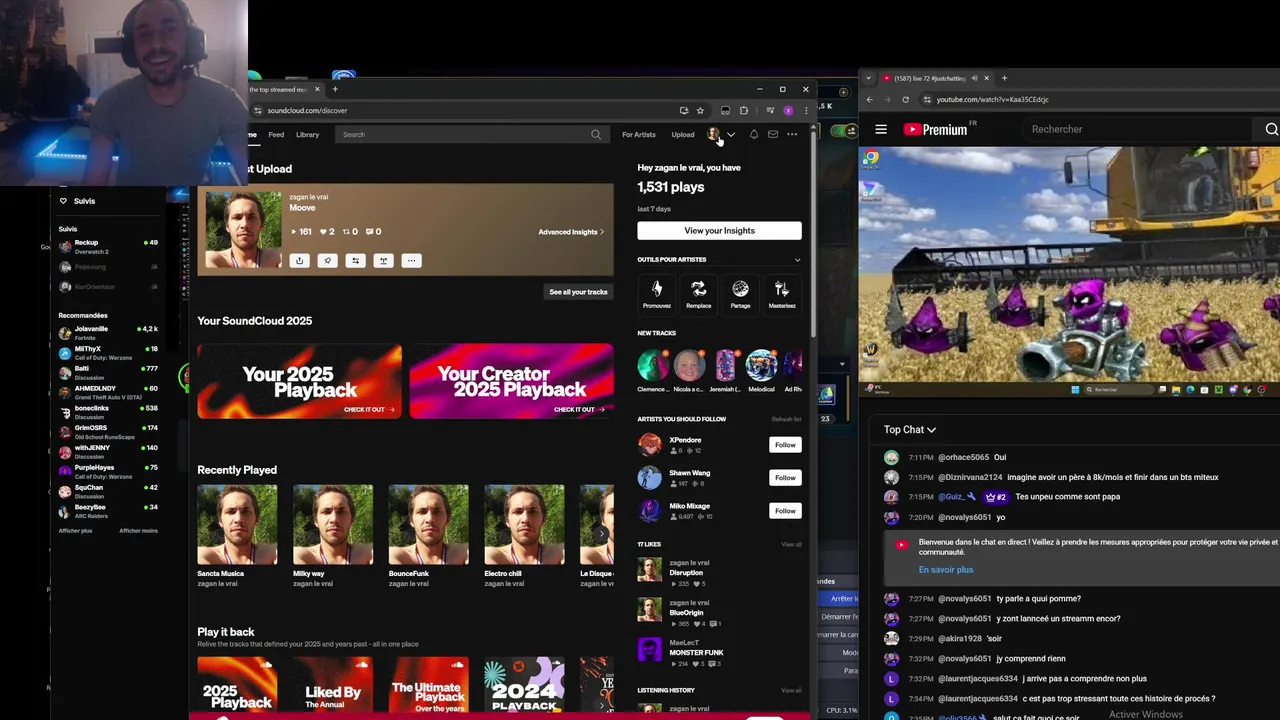Viewport: 1280px width, 720px height.
Task: Click View all next to 17 Likes
Action: coord(791,545)
